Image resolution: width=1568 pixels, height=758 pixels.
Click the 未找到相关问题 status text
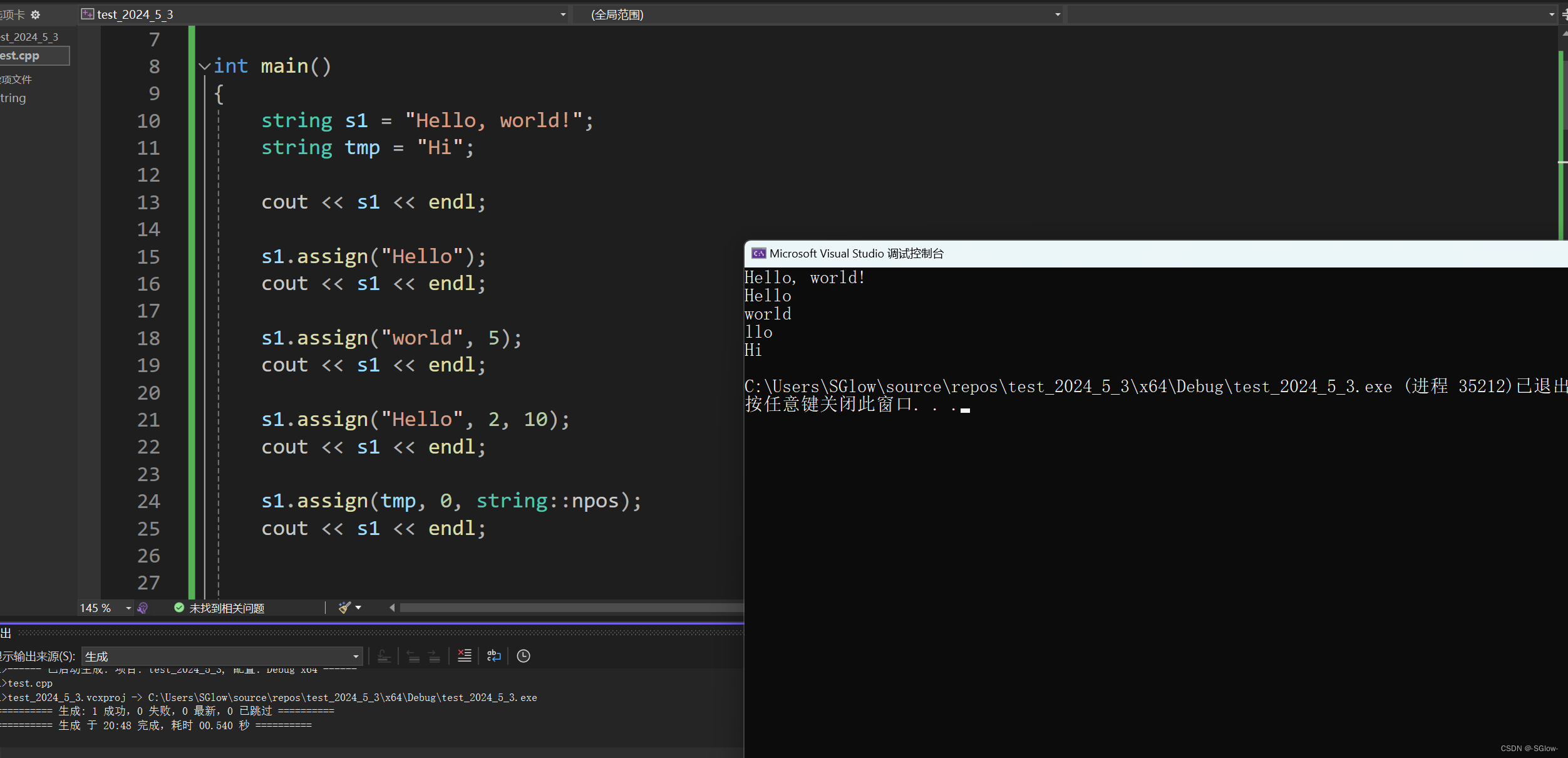click(x=227, y=608)
